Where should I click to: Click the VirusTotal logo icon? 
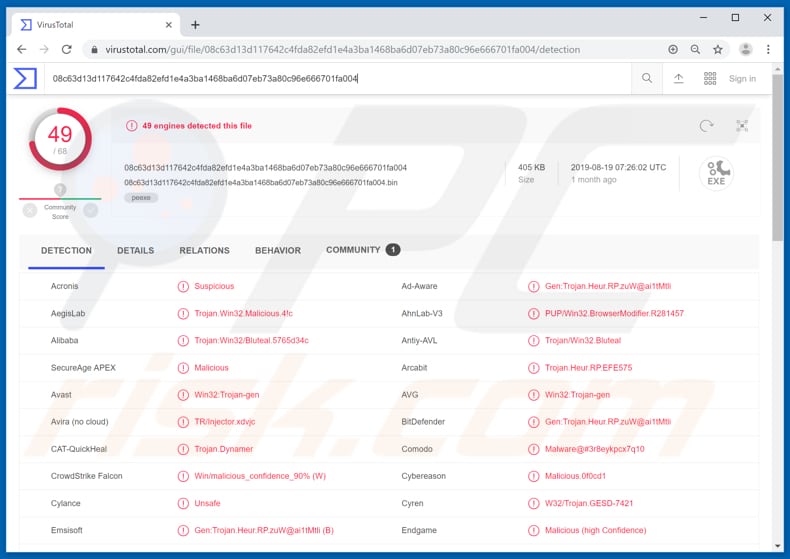(x=25, y=79)
